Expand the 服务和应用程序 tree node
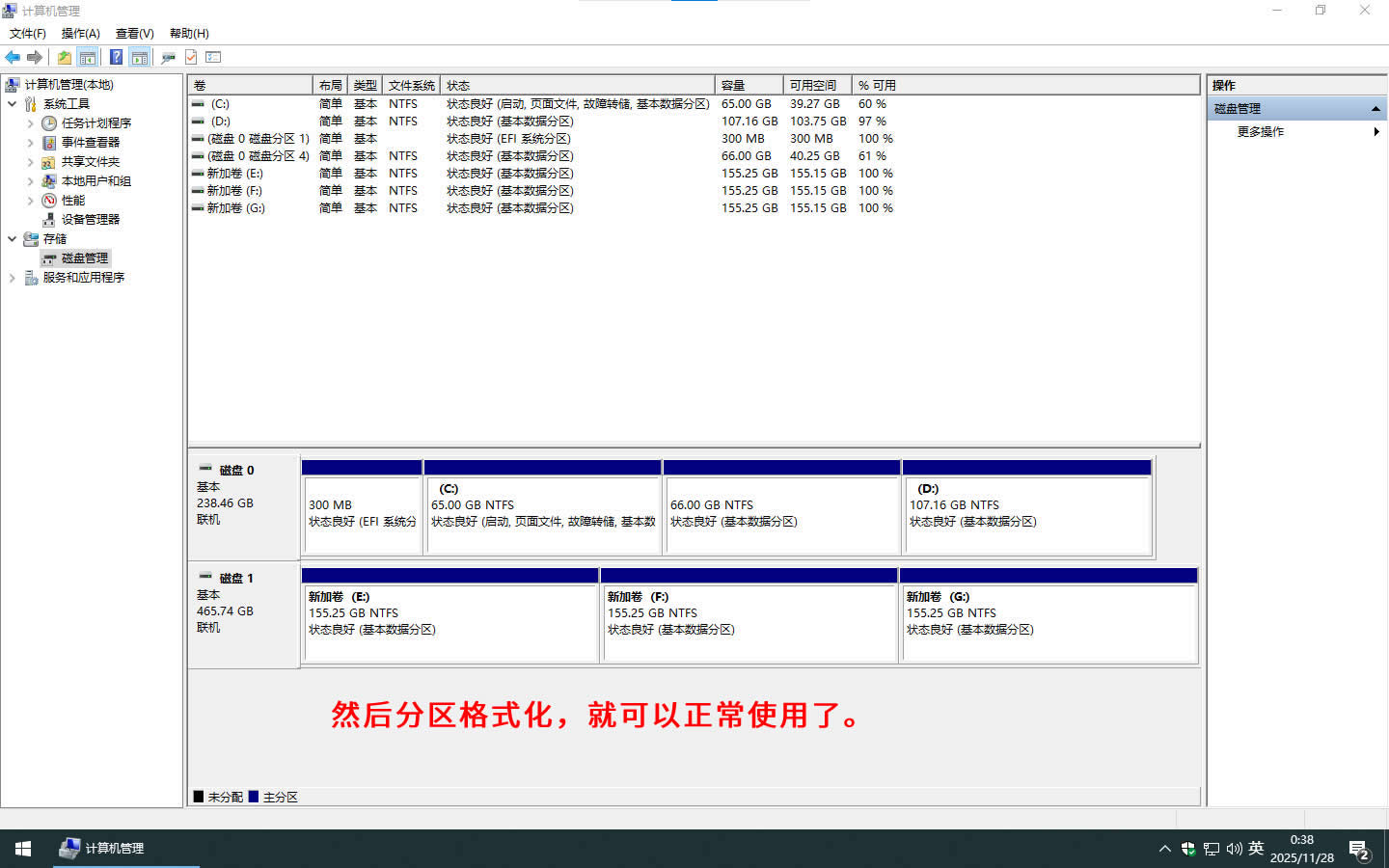Screen dimensions: 1389x868 pyautogui.click(x=12, y=278)
